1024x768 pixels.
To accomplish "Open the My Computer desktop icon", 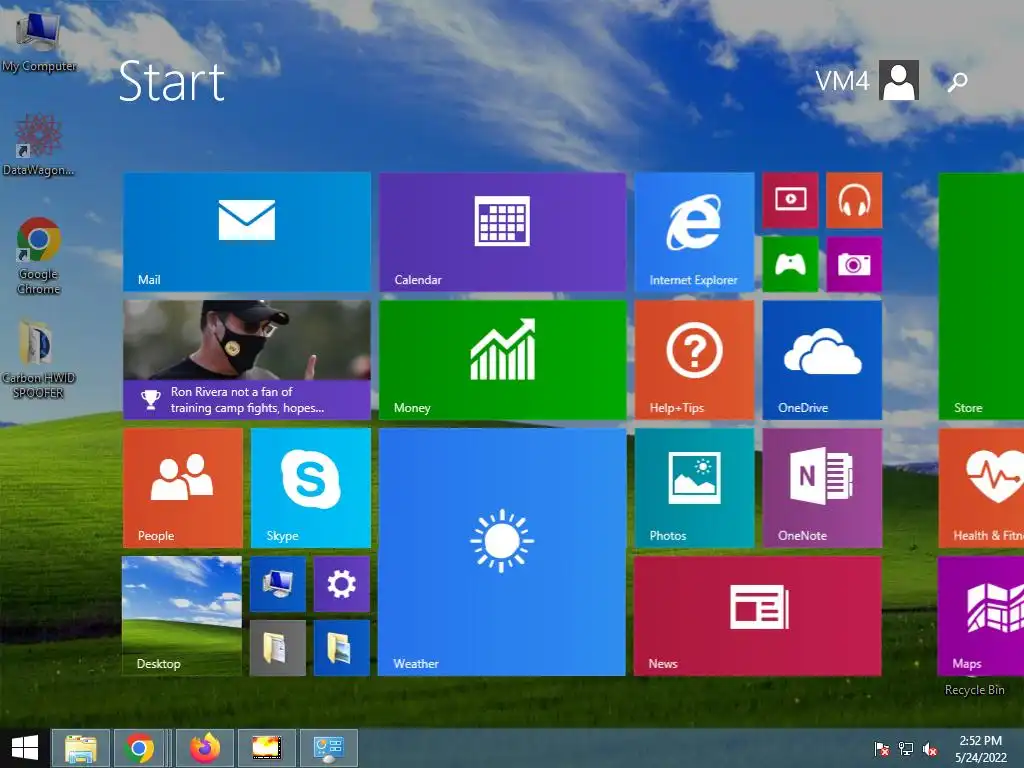I will point(39,42).
